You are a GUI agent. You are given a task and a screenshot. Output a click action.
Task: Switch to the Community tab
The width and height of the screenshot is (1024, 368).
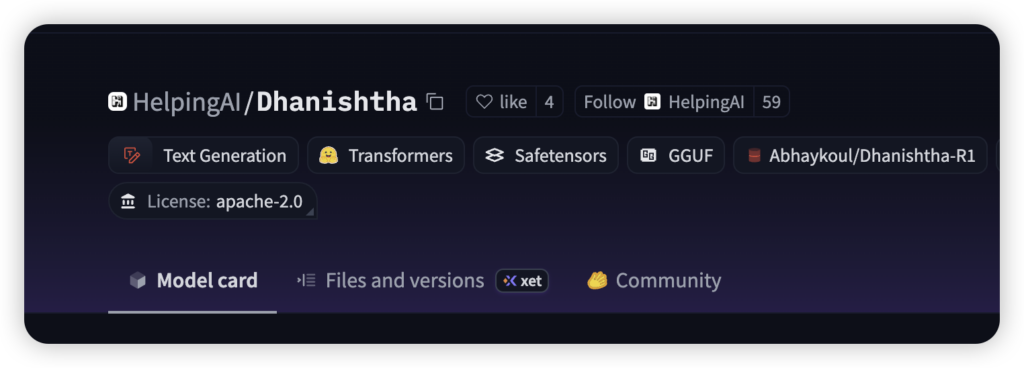(654, 281)
